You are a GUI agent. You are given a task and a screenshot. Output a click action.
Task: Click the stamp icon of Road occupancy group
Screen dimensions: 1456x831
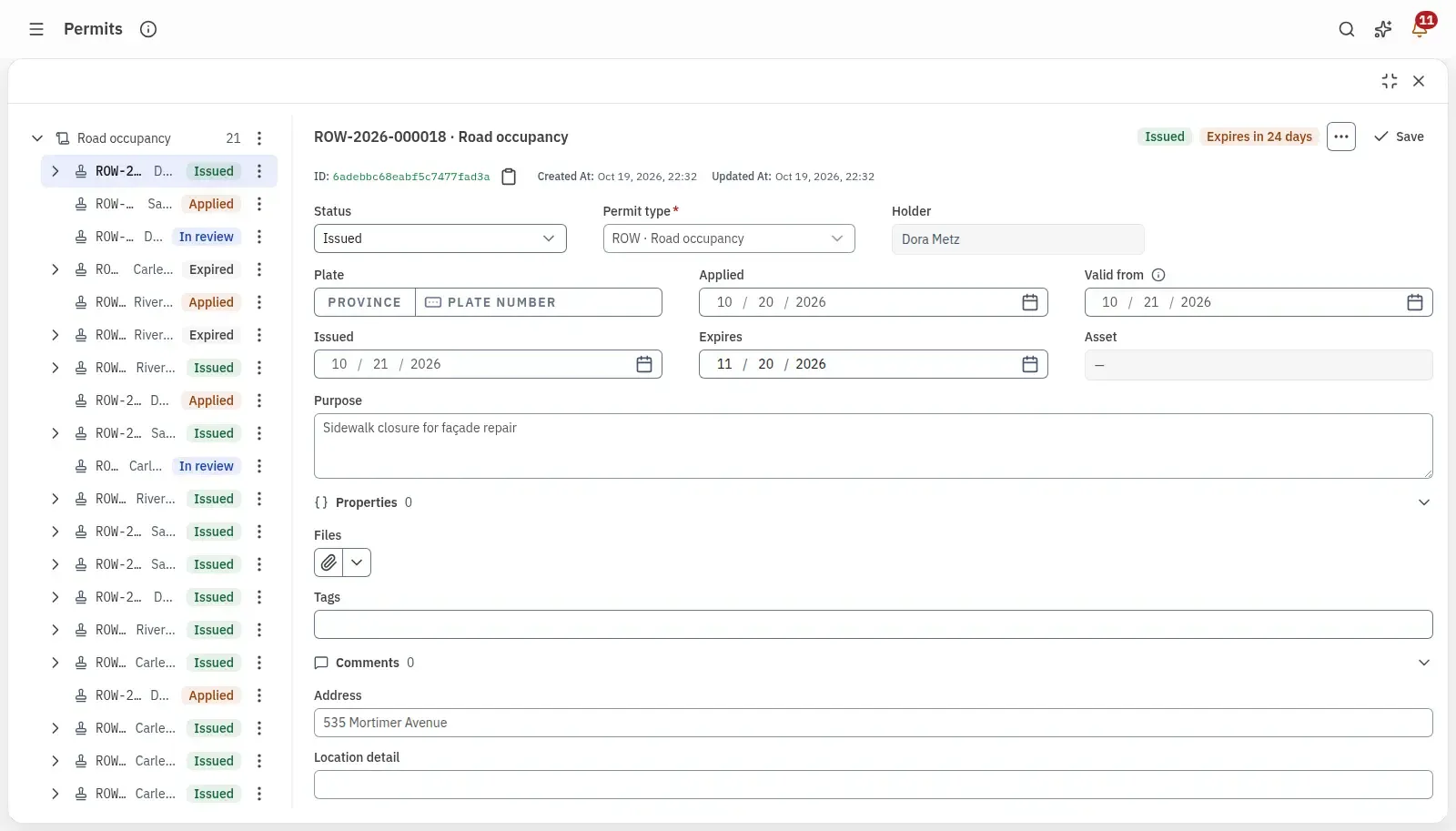pyautogui.click(x=63, y=138)
